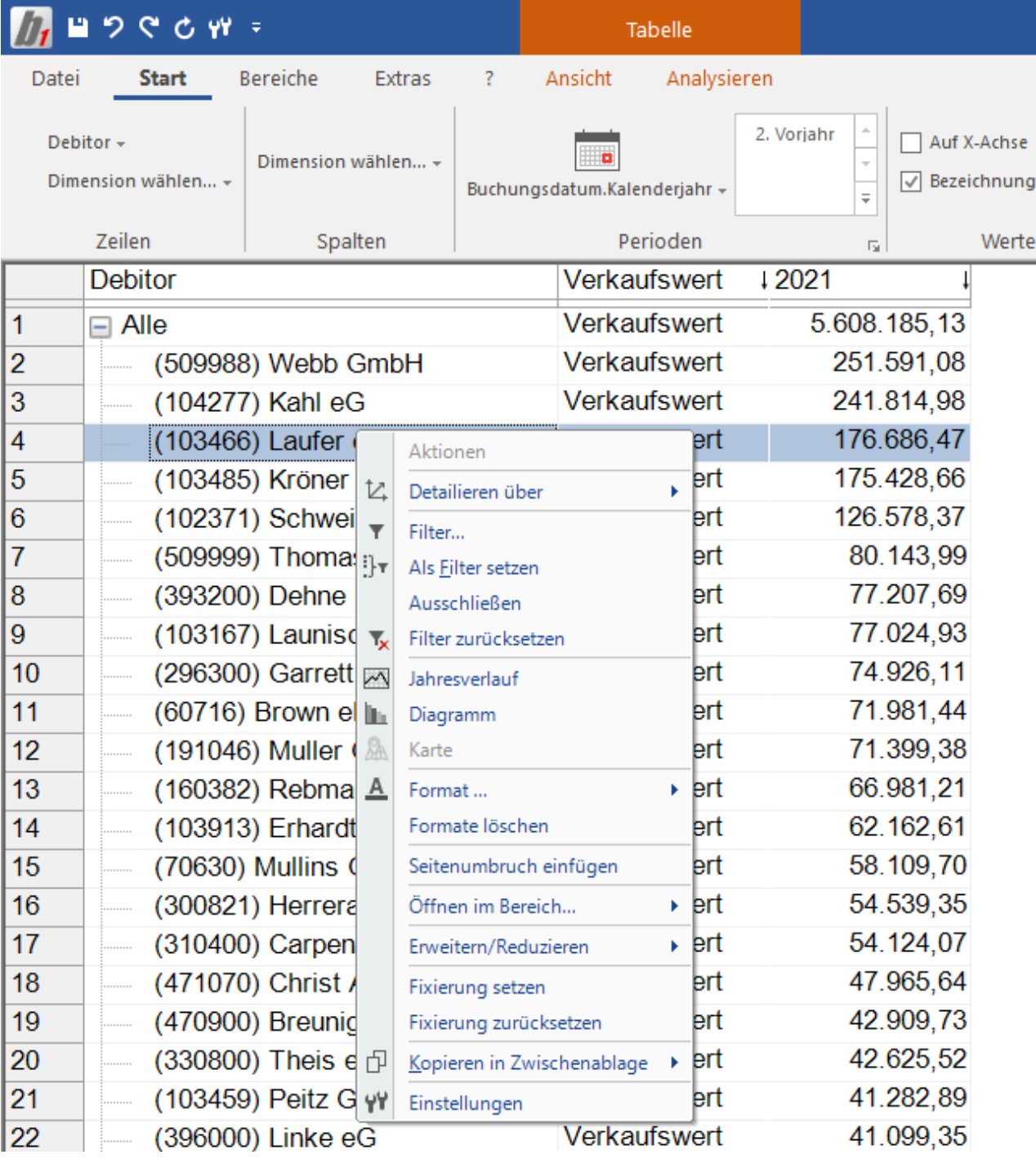The height and width of the screenshot is (1159, 1036).
Task: Expand the period list more arrow
Action: (866, 199)
